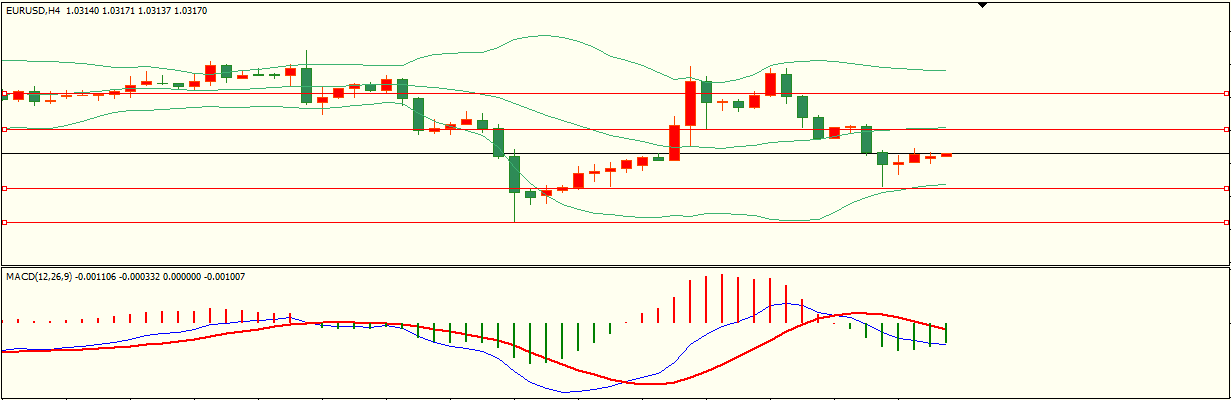Click the OHLC price values 1.03140 1.03171

pos(101,10)
